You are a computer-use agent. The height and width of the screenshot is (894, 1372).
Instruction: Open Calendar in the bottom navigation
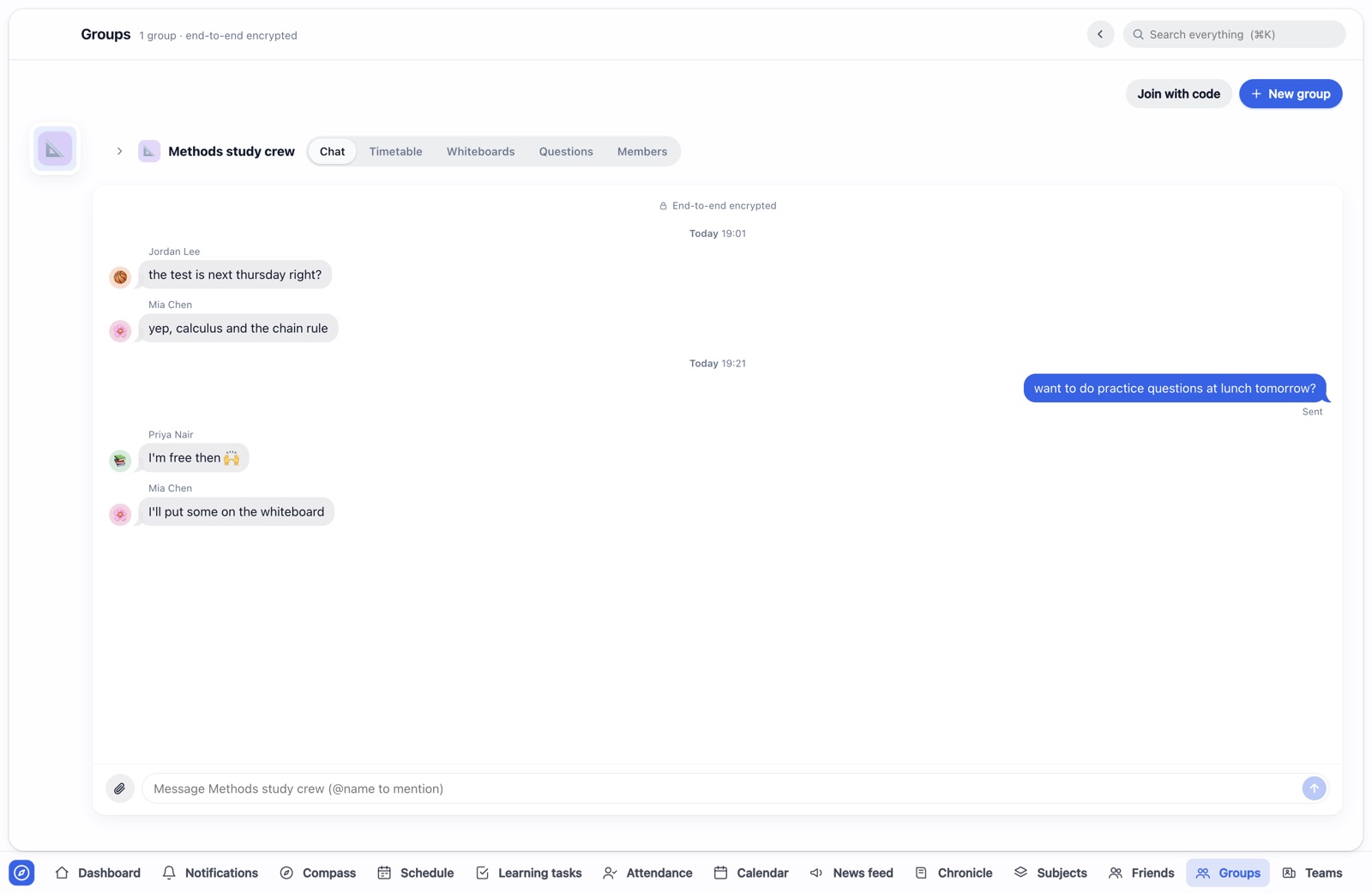point(751,873)
